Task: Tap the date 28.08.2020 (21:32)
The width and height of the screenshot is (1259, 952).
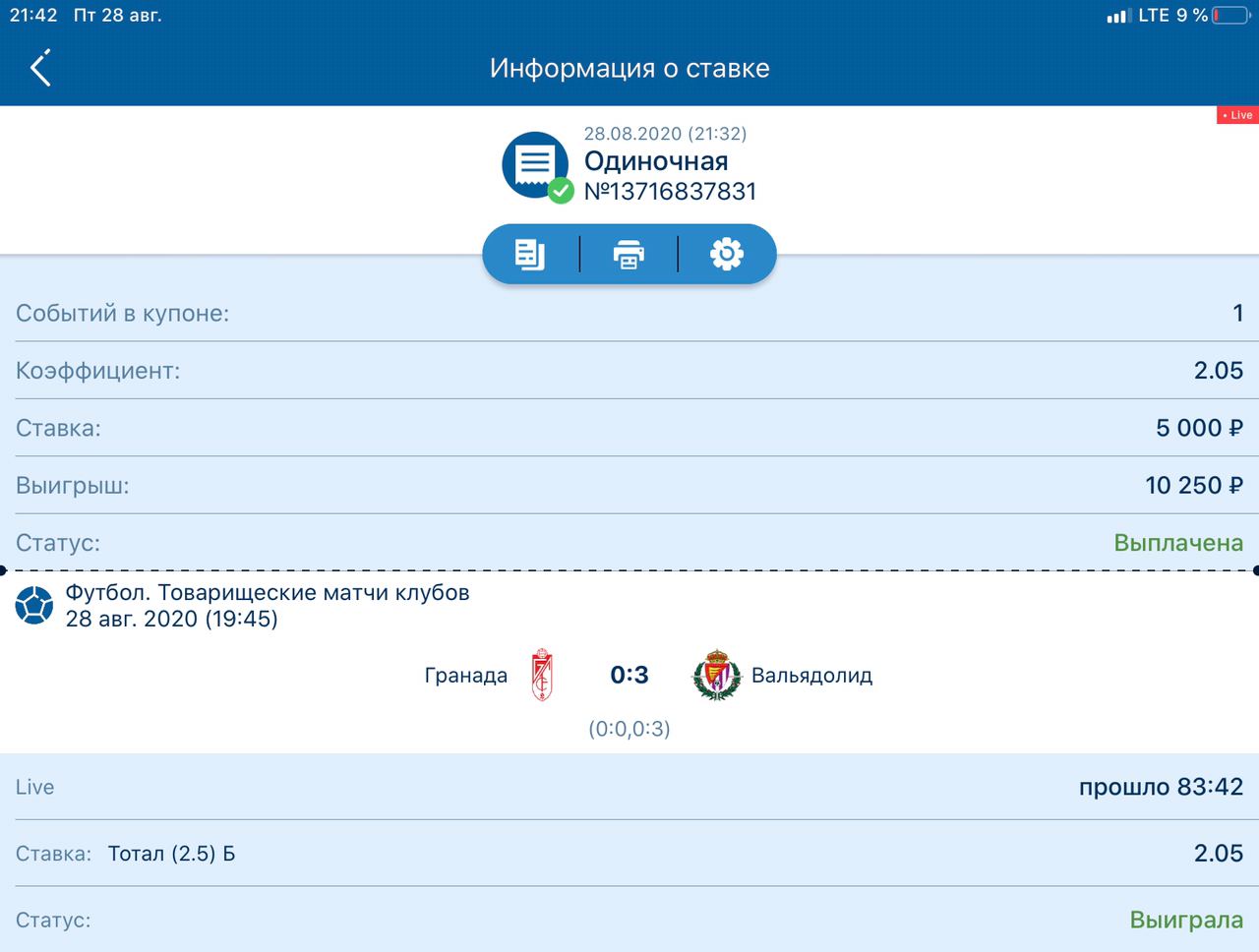Action: click(665, 134)
